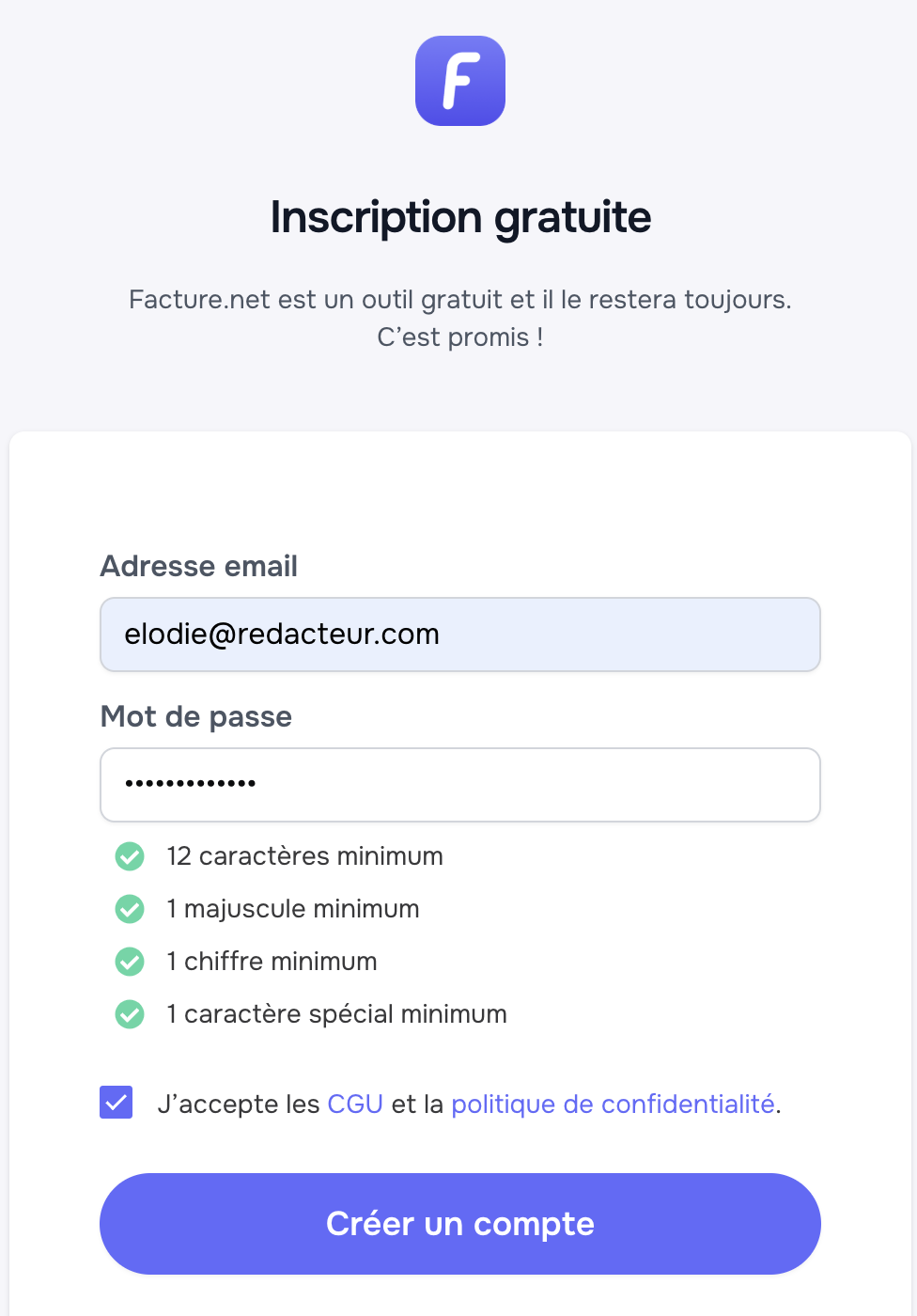Image resolution: width=917 pixels, height=1316 pixels.
Task: Click the "C'est promis !" subtitle text
Action: click(x=460, y=337)
